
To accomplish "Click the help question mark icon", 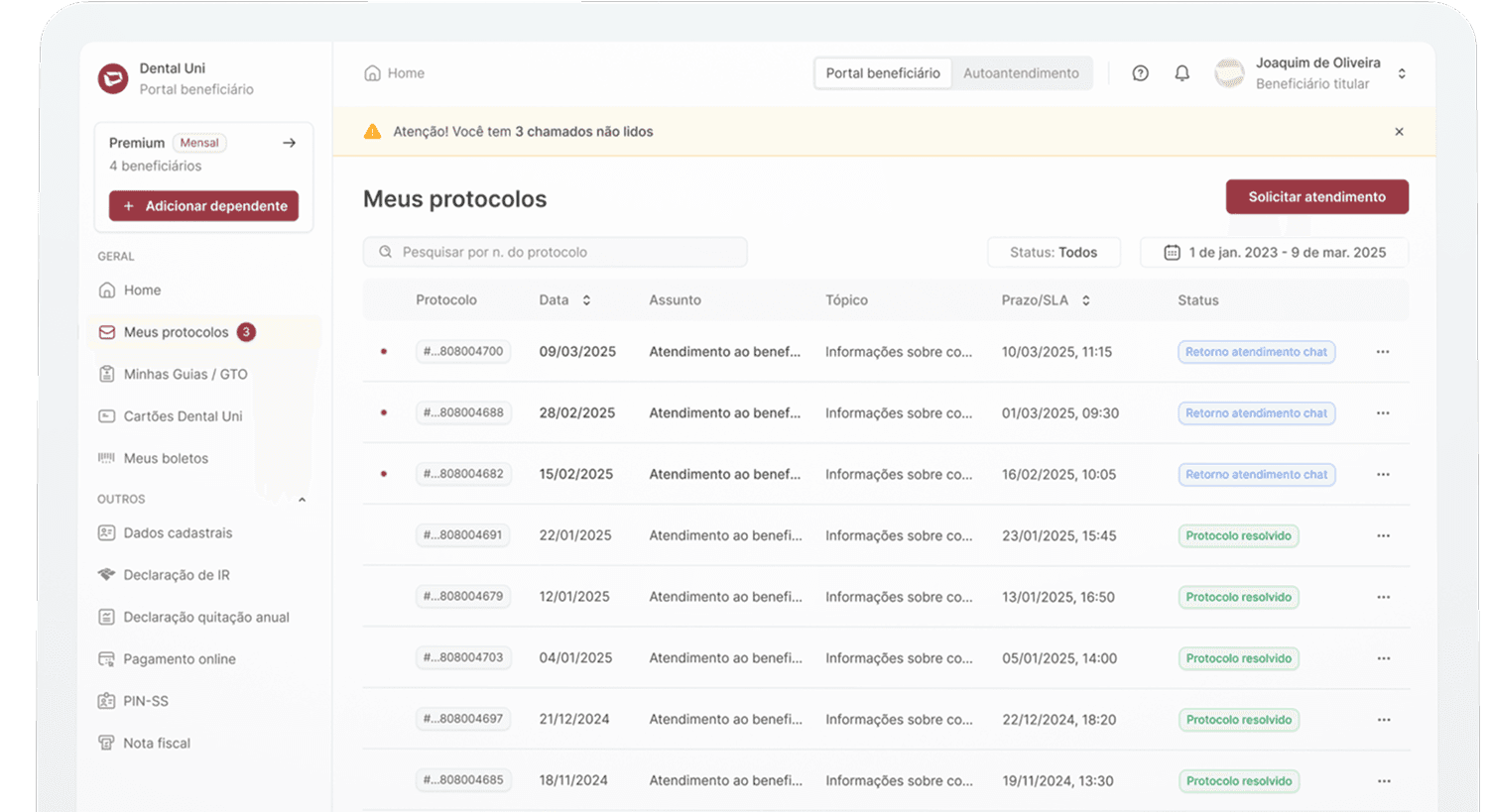I will click(1140, 73).
